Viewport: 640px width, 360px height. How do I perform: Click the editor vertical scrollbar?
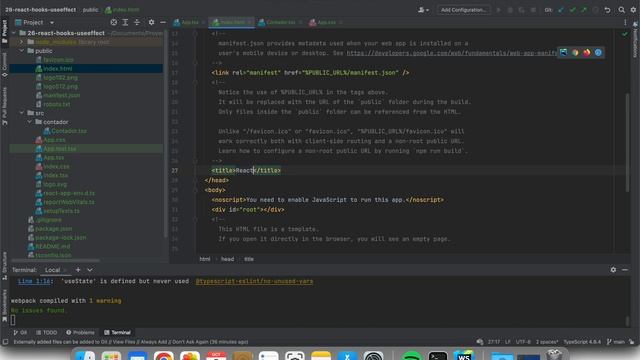tap(627, 142)
